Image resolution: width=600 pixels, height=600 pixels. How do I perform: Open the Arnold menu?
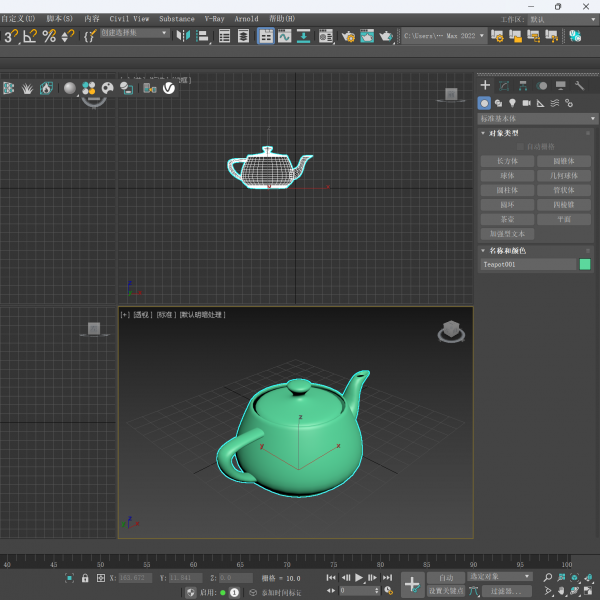coord(246,19)
